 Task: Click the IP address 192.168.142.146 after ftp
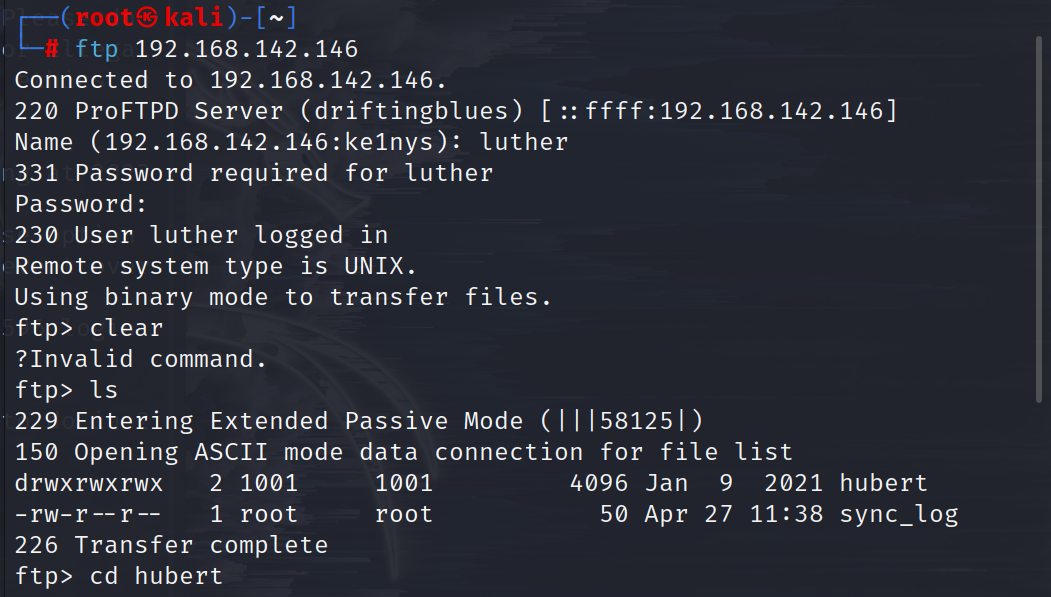point(247,49)
